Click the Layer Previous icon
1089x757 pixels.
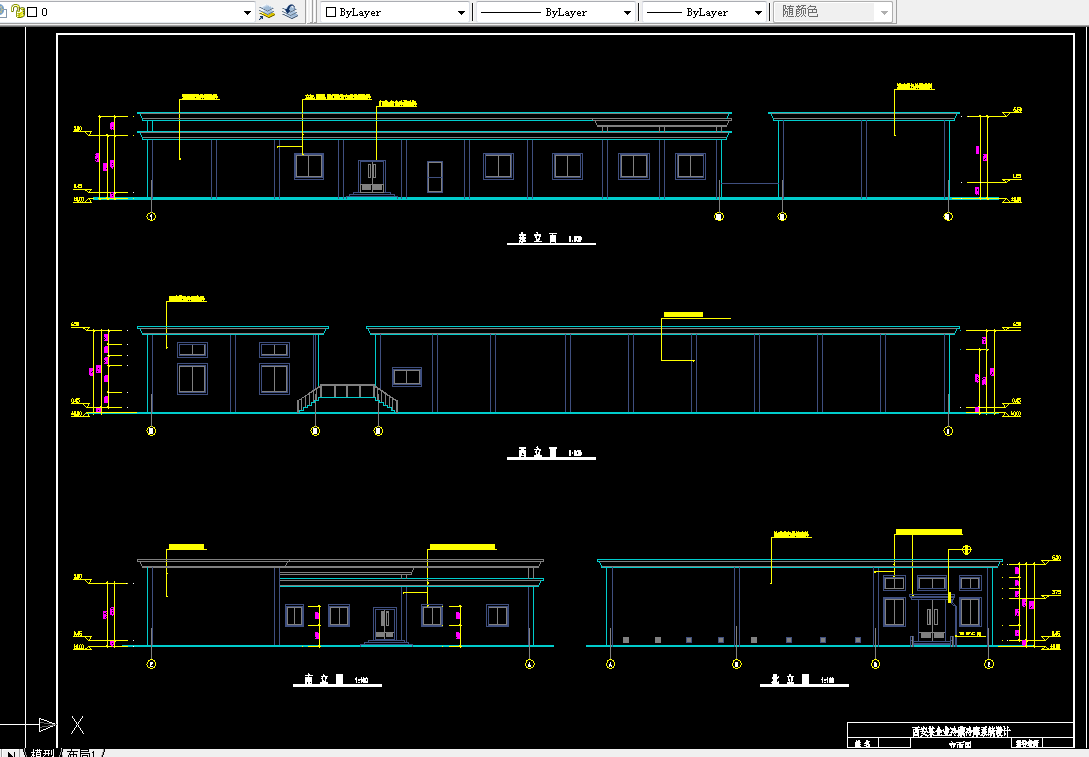click(290, 12)
